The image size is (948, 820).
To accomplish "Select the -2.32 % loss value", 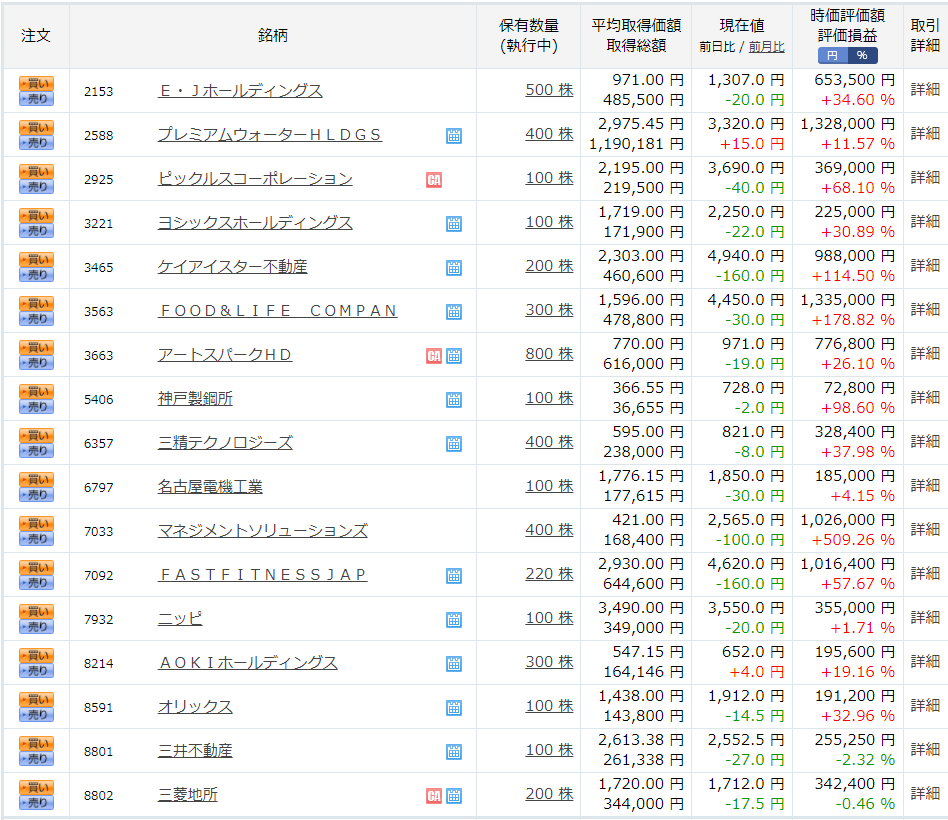I will [x=865, y=760].
